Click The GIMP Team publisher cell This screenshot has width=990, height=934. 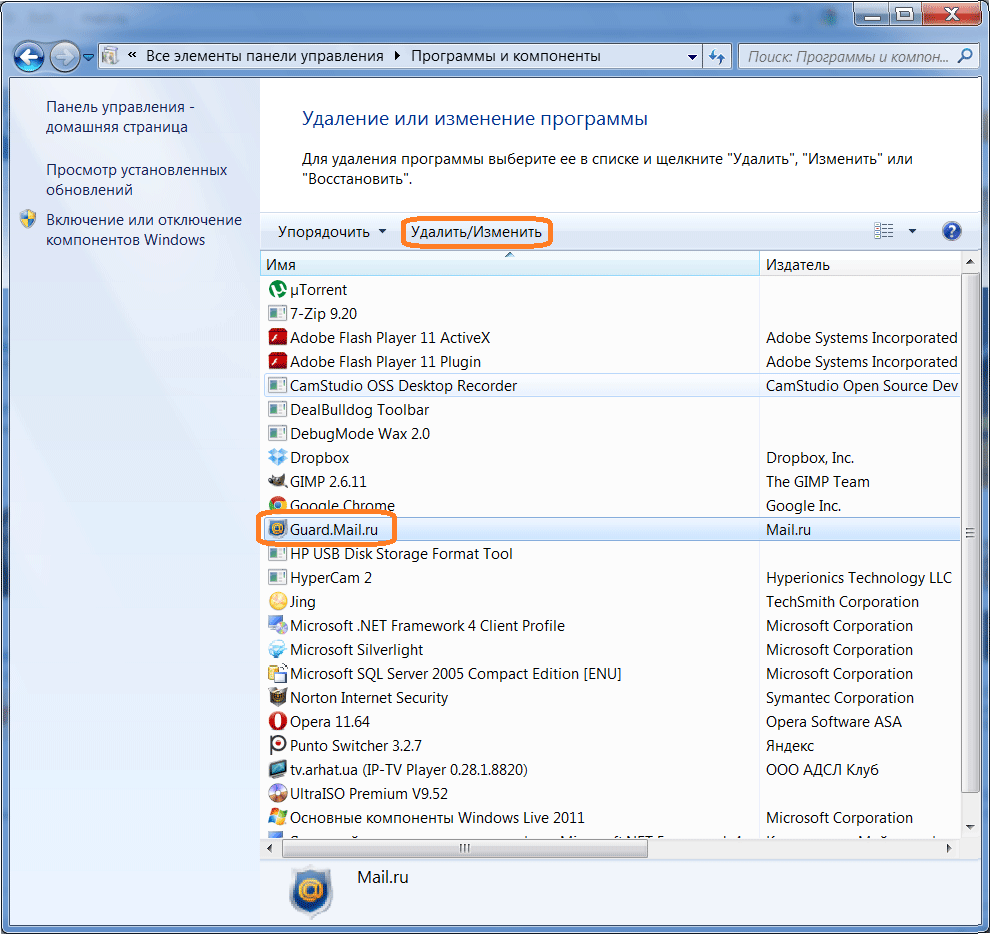(x=818, y=481)
